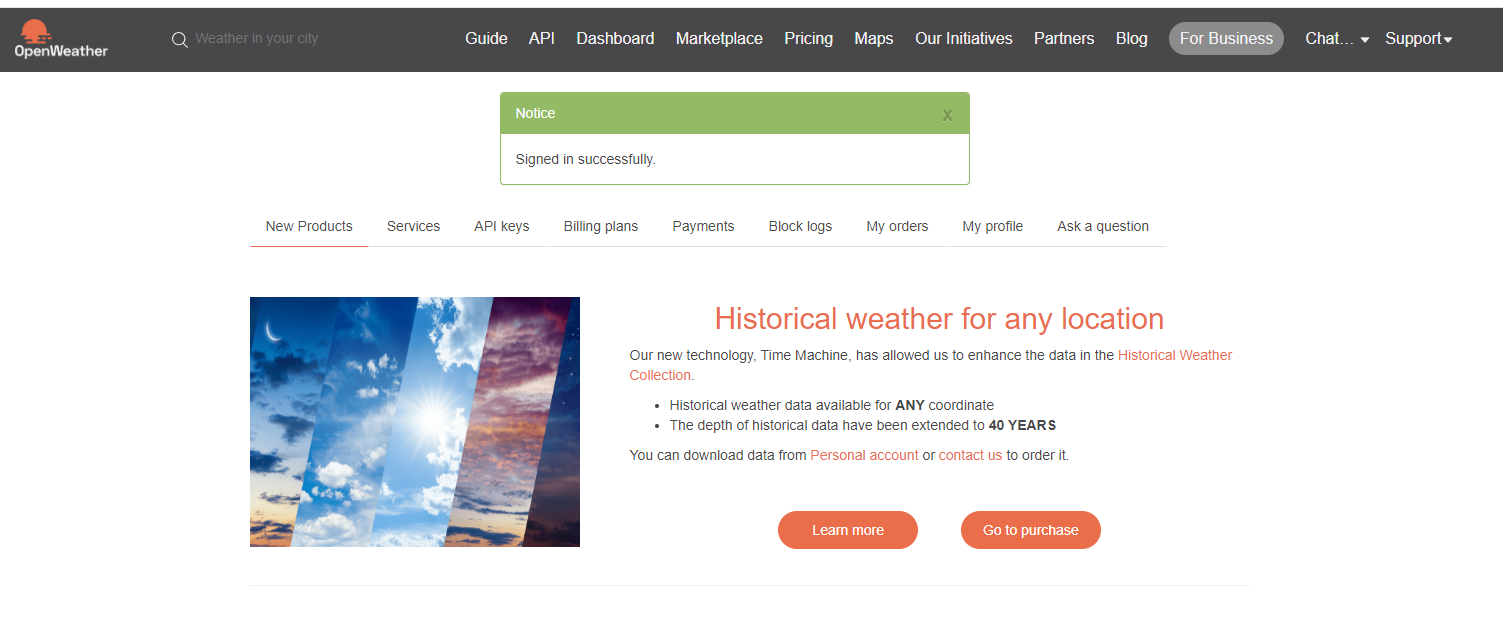
Task: Open the Block logs tab
Action: pos(800,226)
